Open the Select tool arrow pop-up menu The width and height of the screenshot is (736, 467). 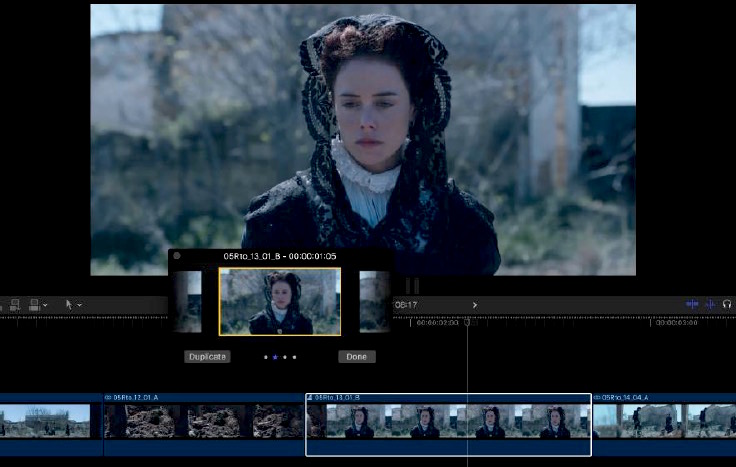point(79,305)
